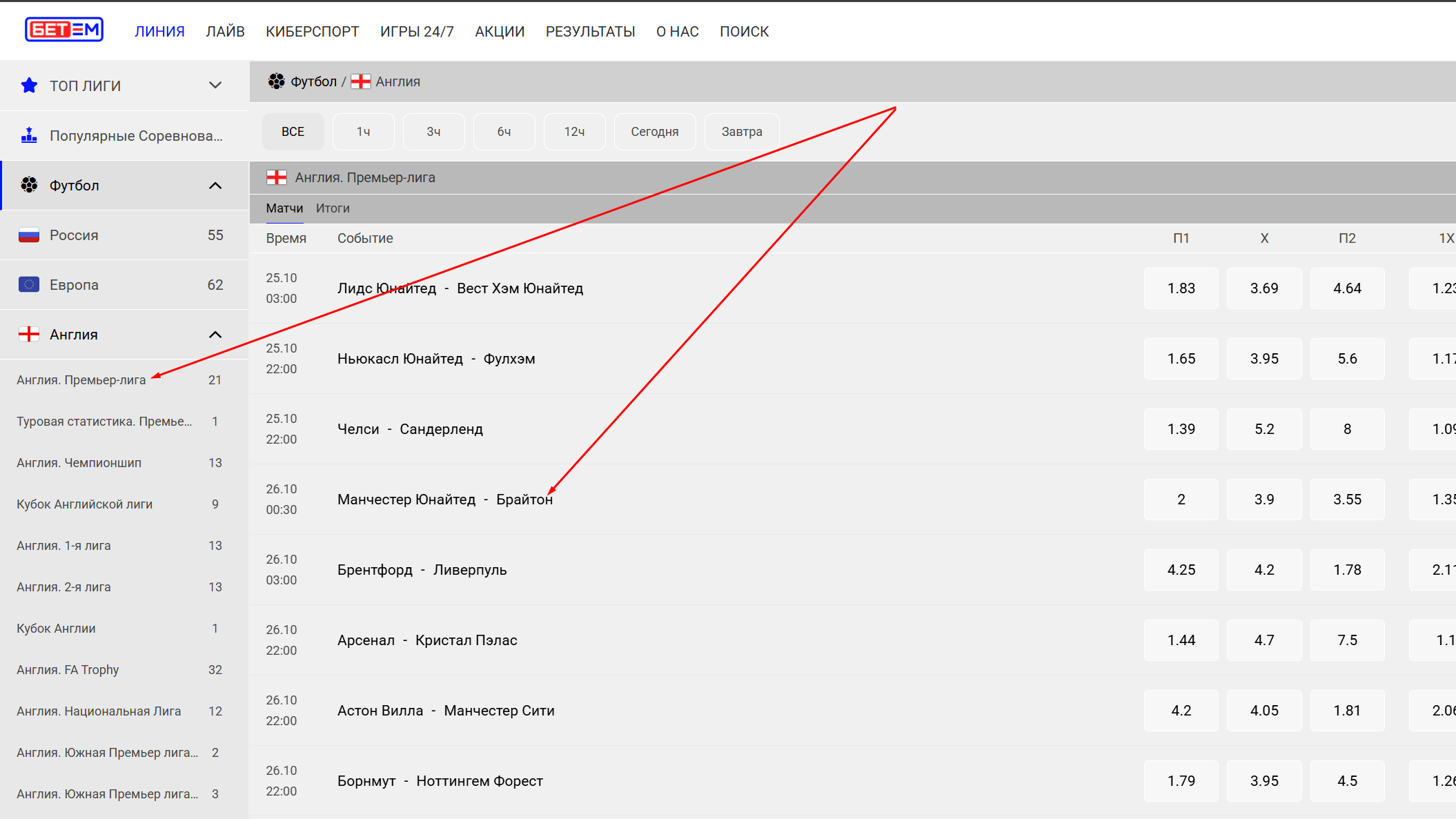Image resolution: width=1456 pixels, height=819 pixels.
Task: Click the BETEM logo
Action: pos(64,30)
